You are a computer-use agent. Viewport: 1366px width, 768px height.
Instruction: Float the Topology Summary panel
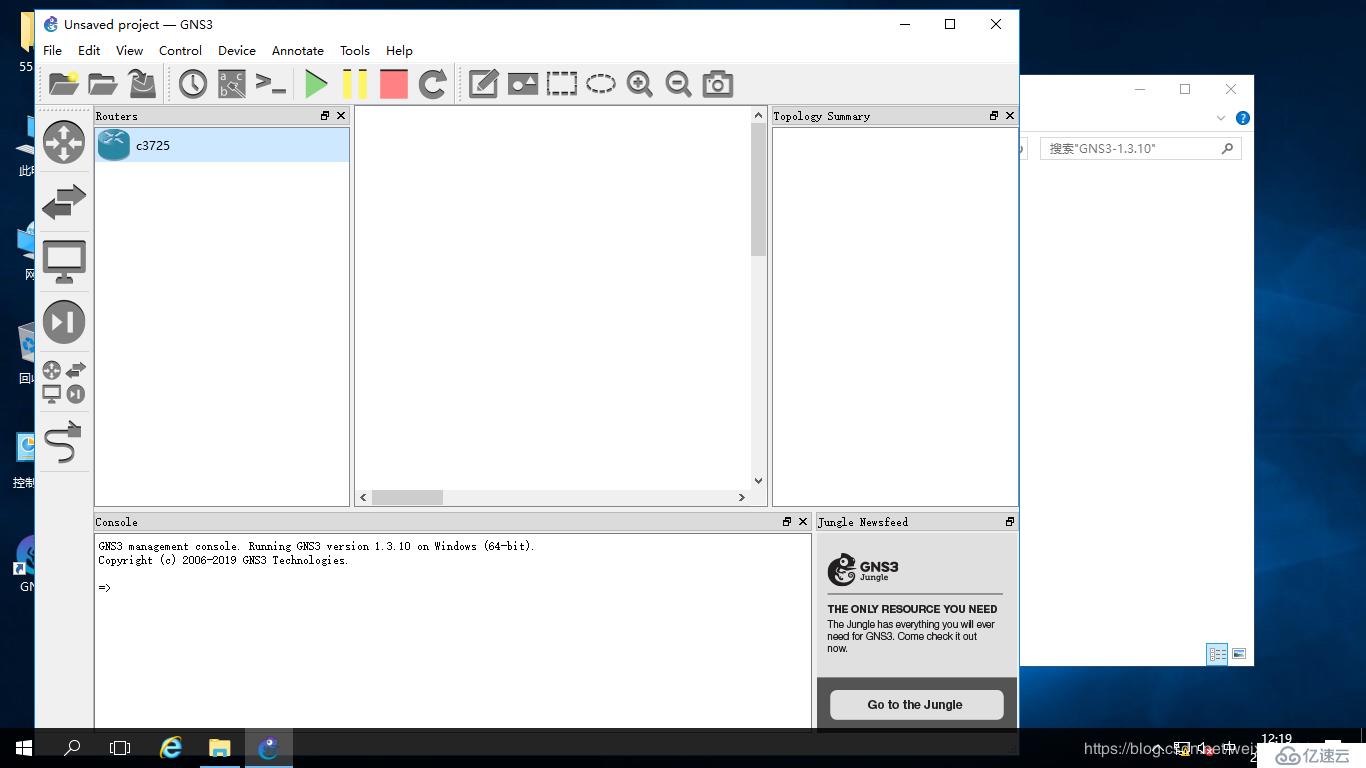pyautogui.click(x=994, y=116)
